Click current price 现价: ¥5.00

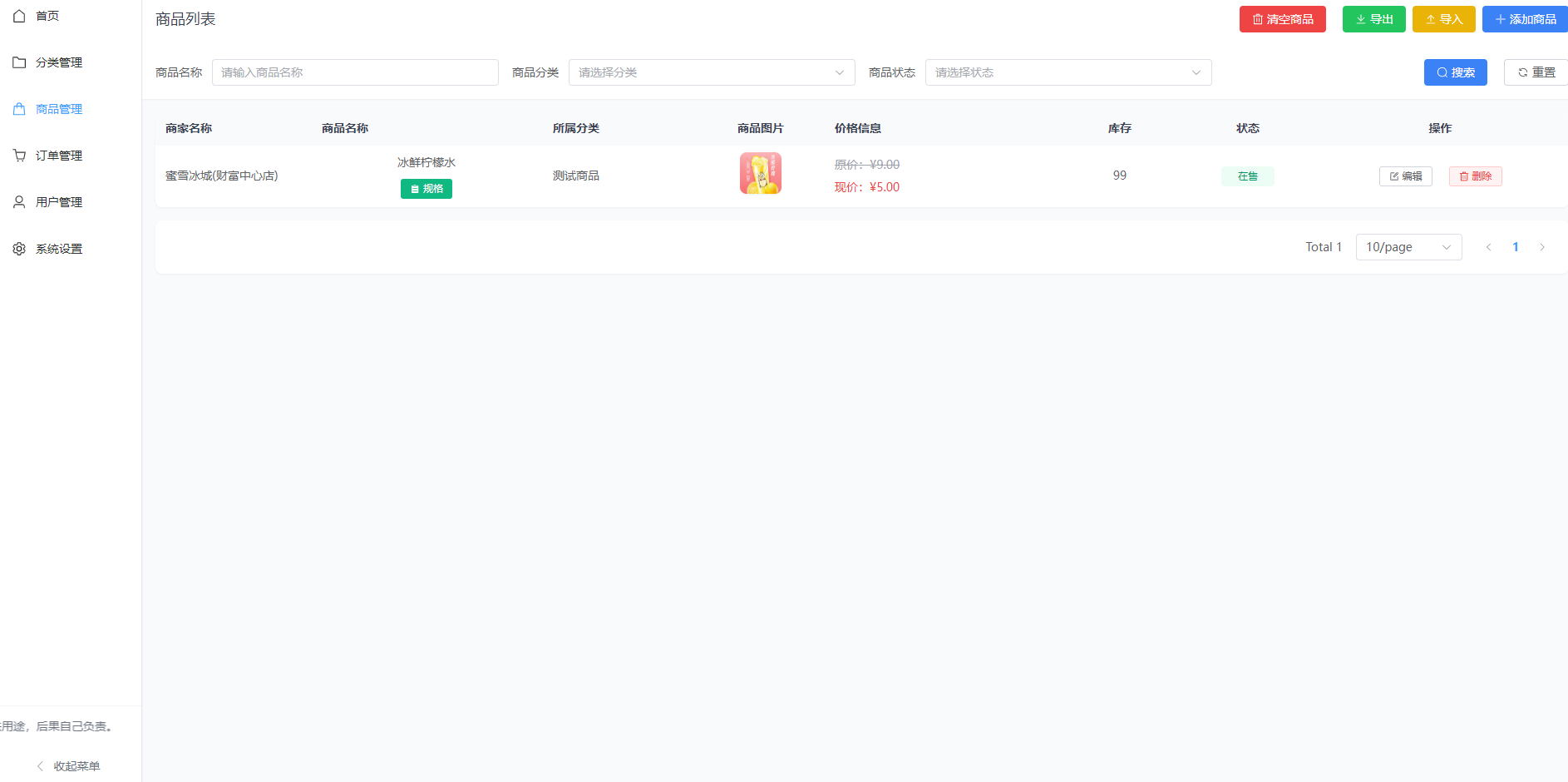(867, 187)
